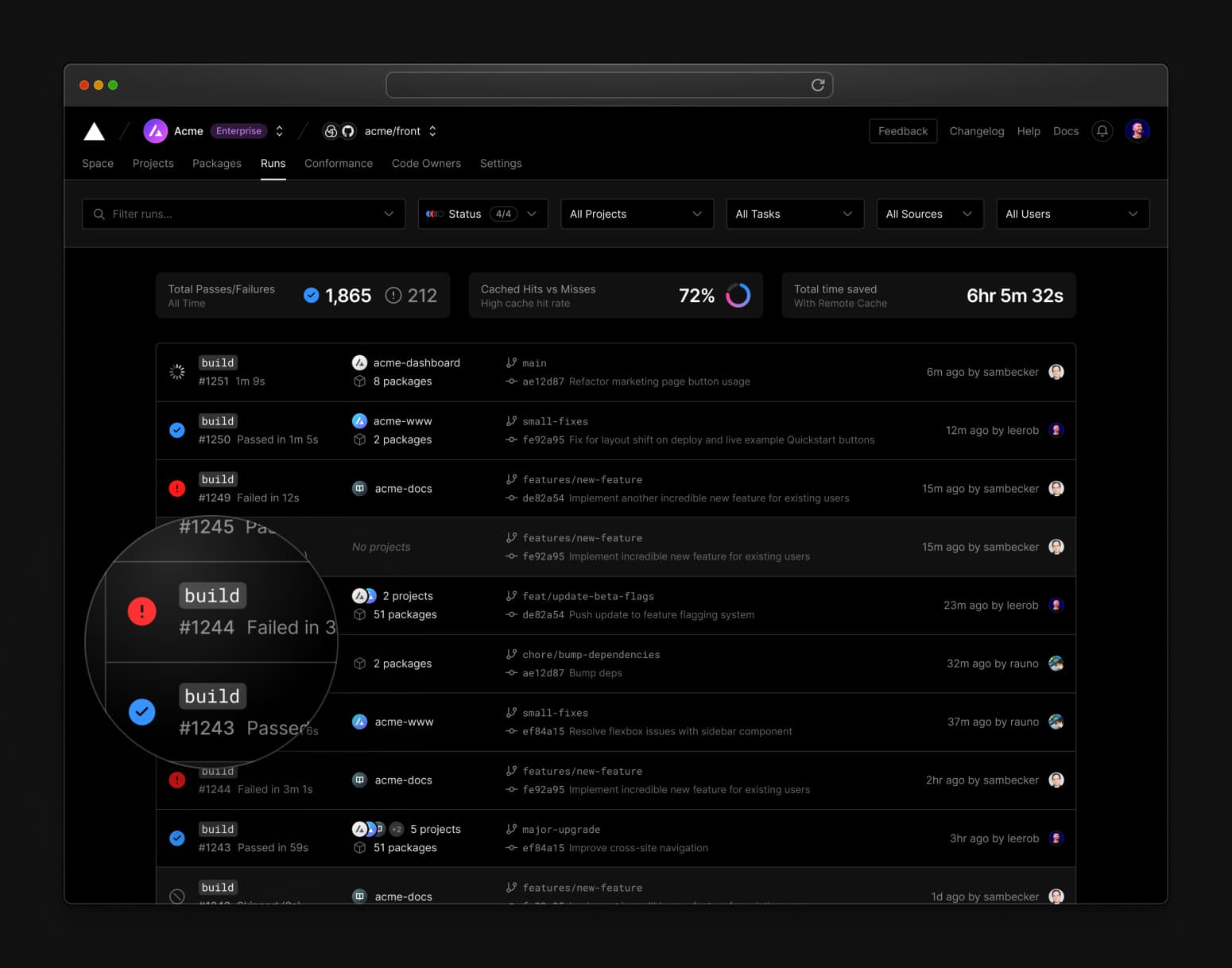Click the Vercel triangle logo
Image resolution: width=1232 pixels, height=968 pixels.
coord(94,131)
